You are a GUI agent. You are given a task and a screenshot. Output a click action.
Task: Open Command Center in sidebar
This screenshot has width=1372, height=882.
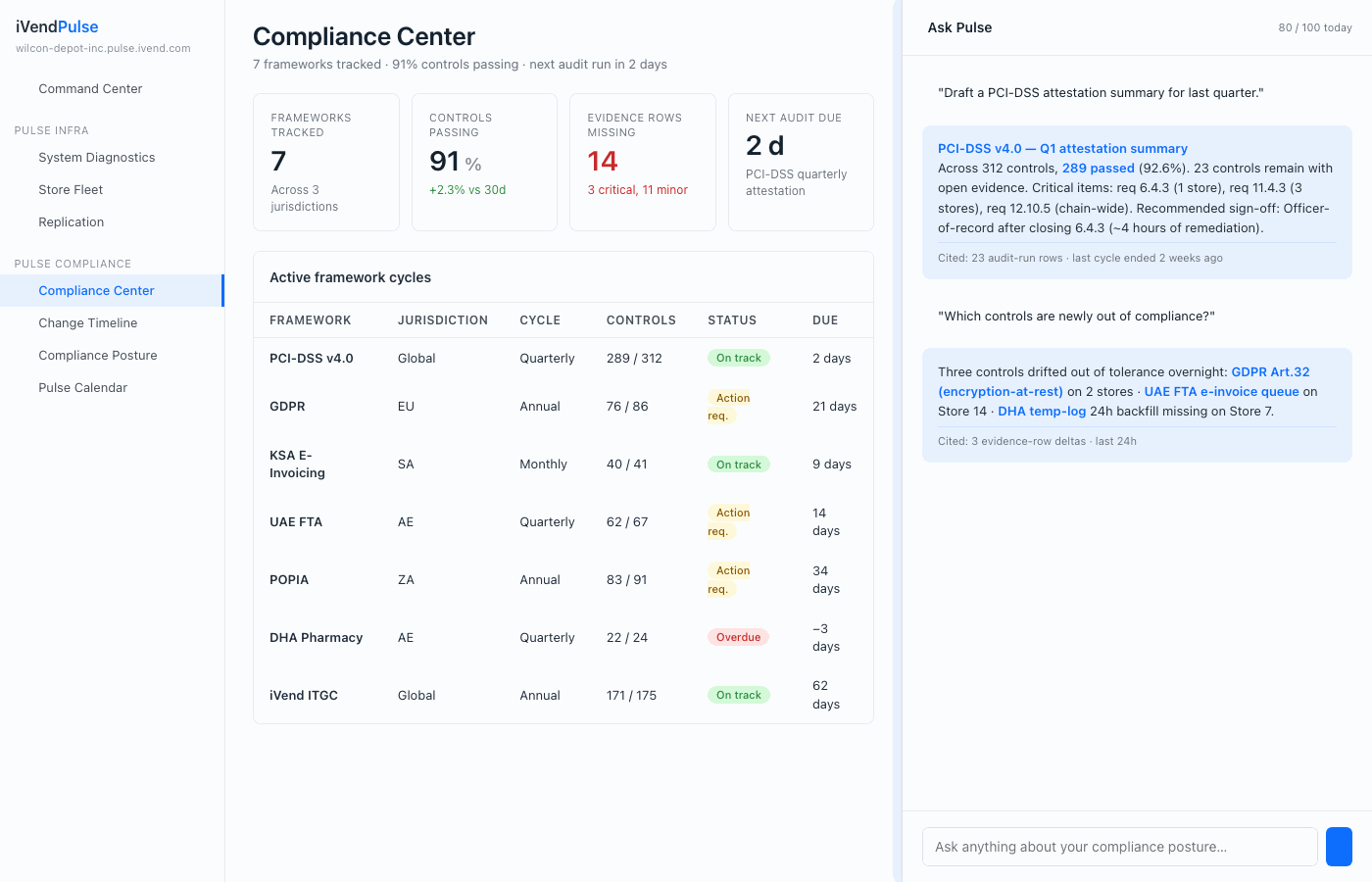coord(90,88)
